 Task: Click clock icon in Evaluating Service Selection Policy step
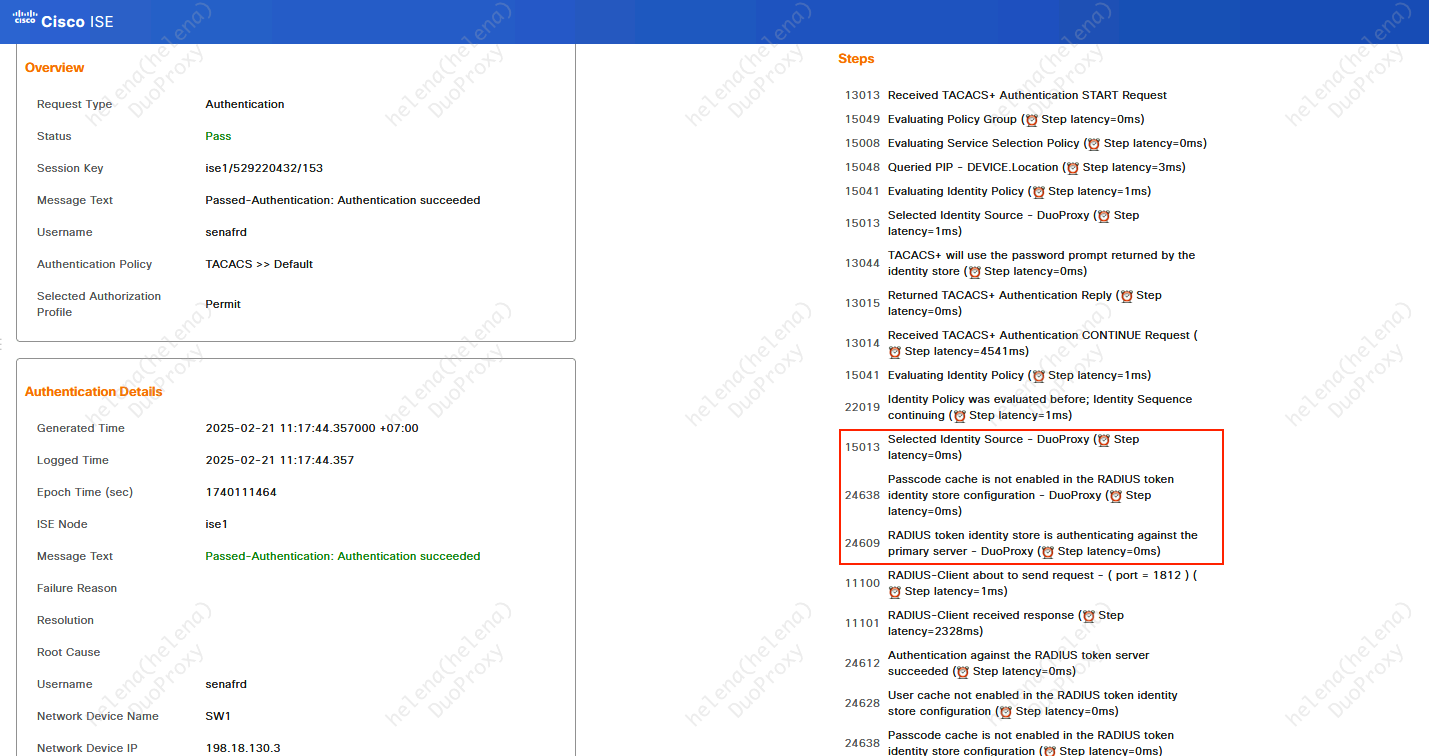tap(1094, 144)
